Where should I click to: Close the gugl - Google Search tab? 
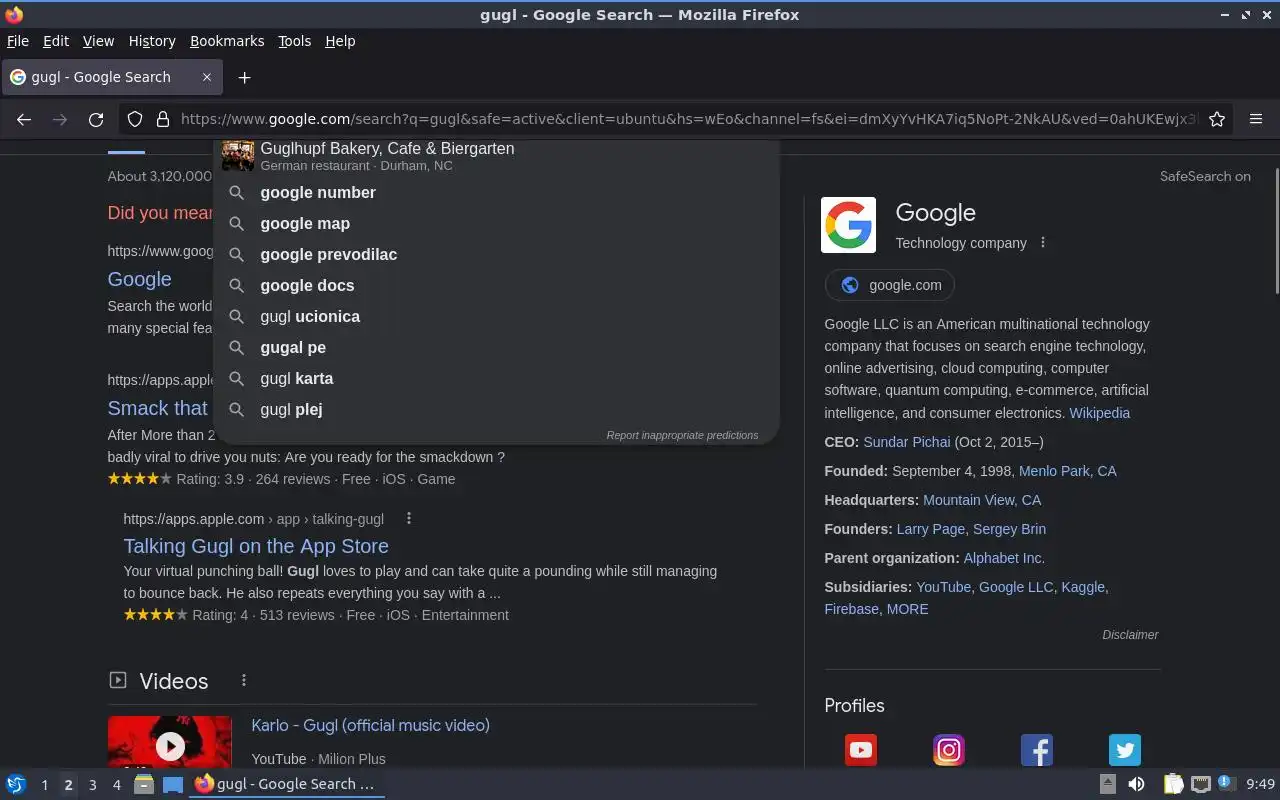pyautogui.click(x=207, y=77)
